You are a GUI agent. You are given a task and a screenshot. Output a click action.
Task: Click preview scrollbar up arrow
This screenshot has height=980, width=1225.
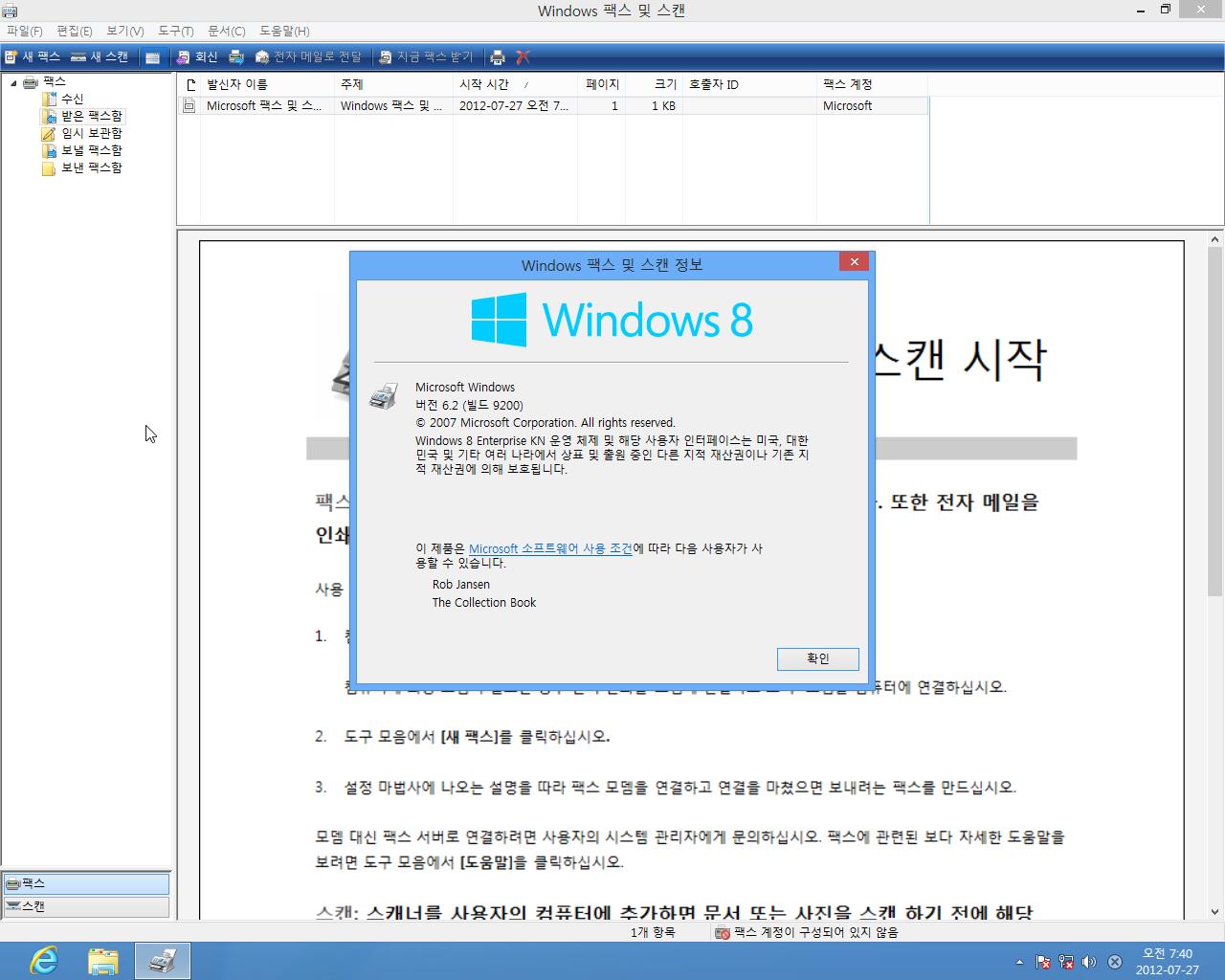point(1215,240)
